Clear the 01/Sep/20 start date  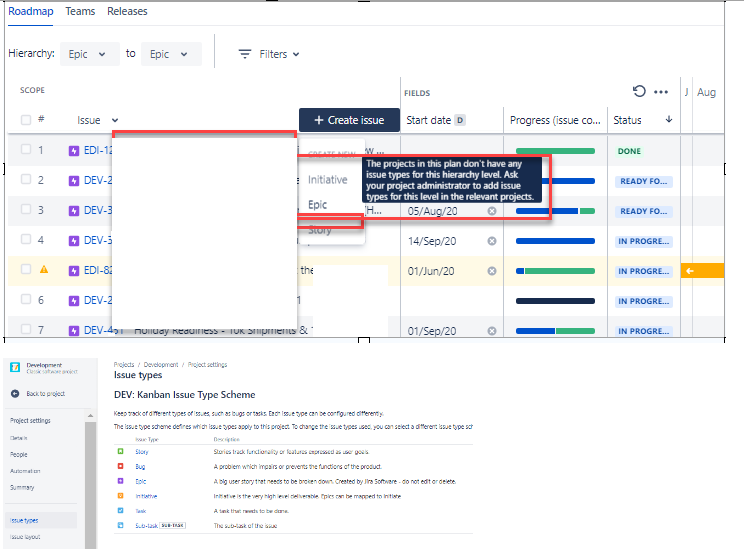click(x=492, y=331)
